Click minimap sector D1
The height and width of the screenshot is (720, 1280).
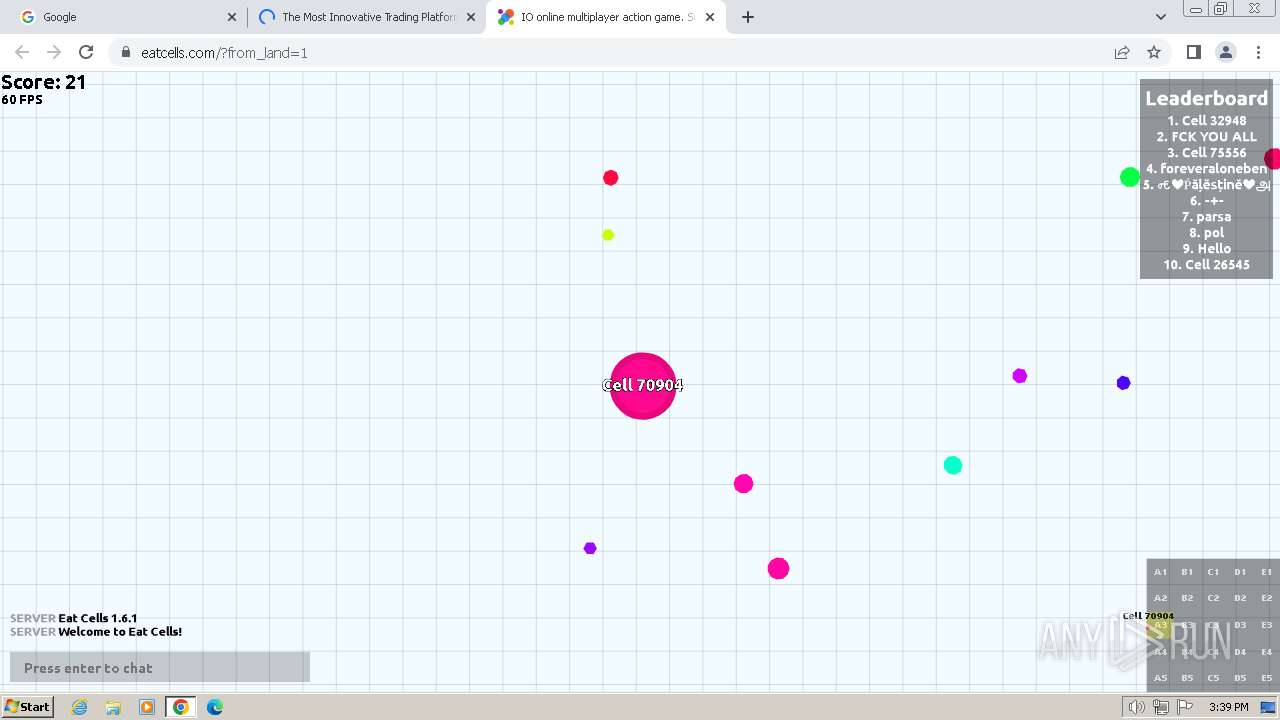(x=1240, y=572)
